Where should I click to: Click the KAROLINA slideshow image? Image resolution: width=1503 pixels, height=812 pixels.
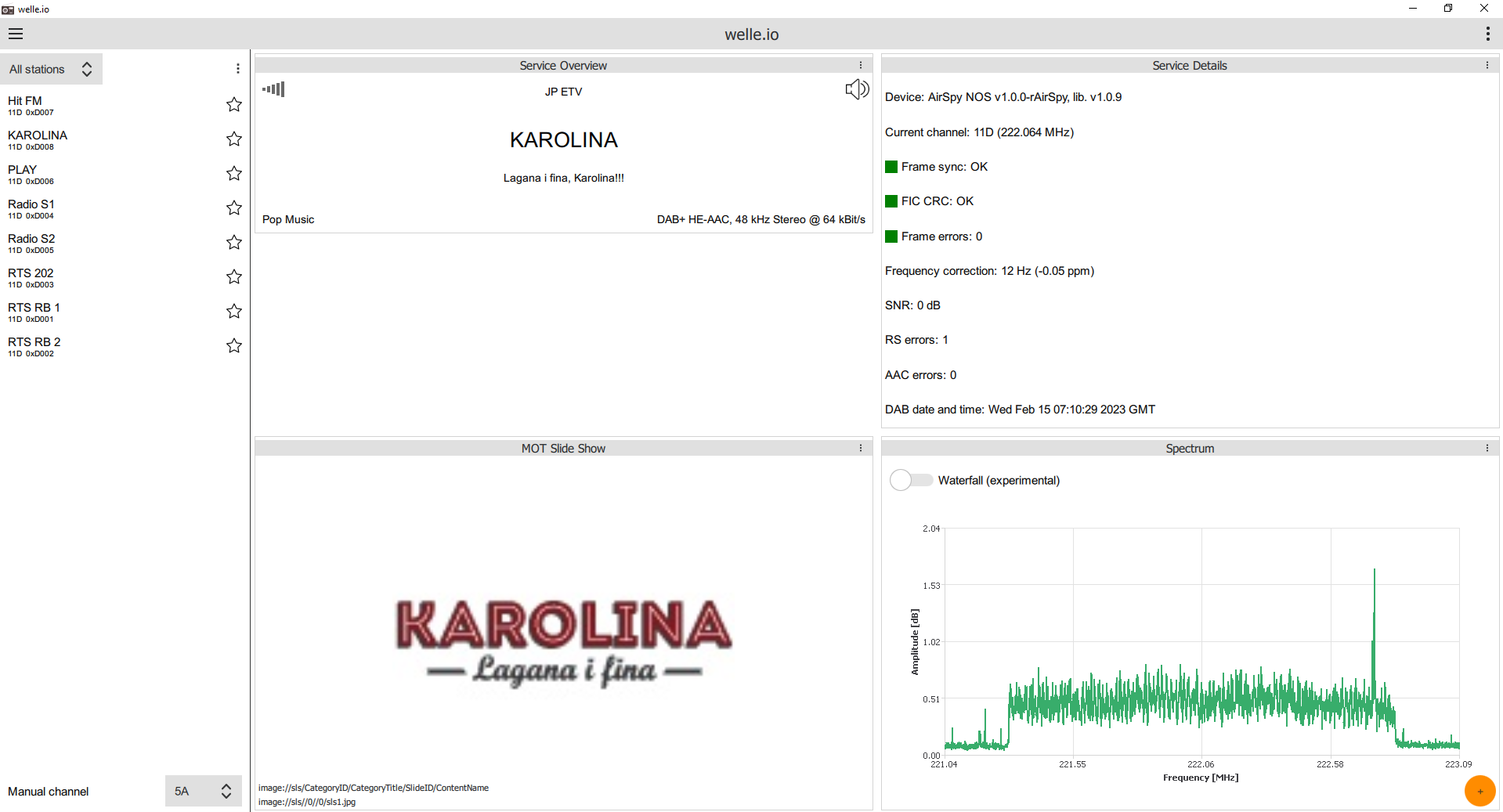point(564,642)
